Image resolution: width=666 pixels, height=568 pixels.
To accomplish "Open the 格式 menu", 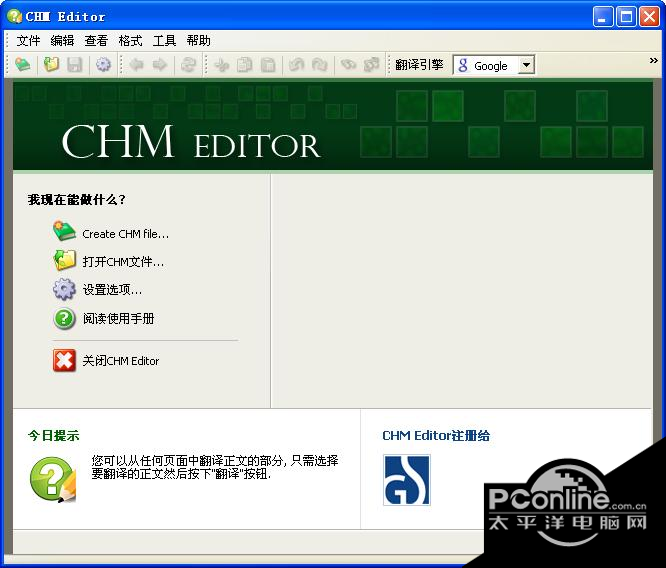I will coord(130,41).
